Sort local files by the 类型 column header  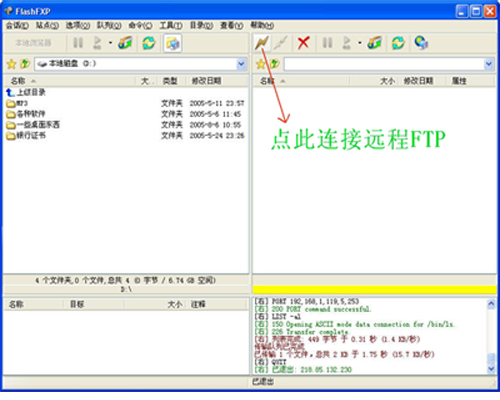tap(170, 81)
